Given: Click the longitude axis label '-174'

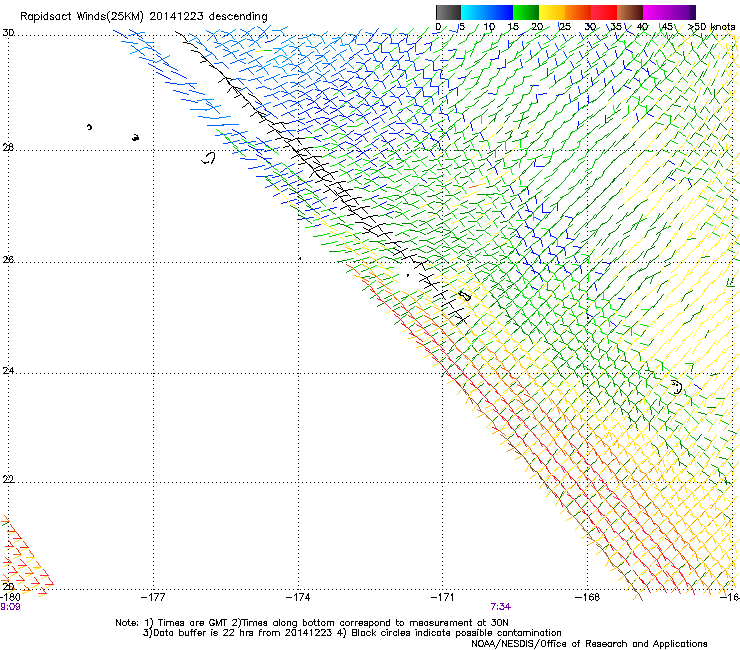Looking at the screenshot, I should coord(298,597).
